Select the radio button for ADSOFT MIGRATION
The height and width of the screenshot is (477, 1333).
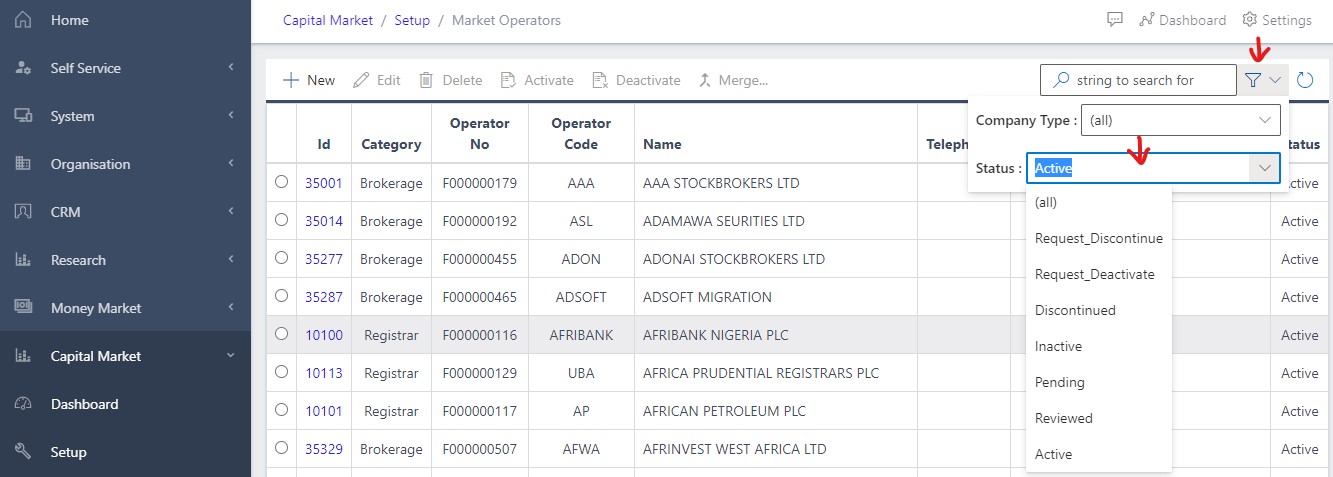pos(281,296)
